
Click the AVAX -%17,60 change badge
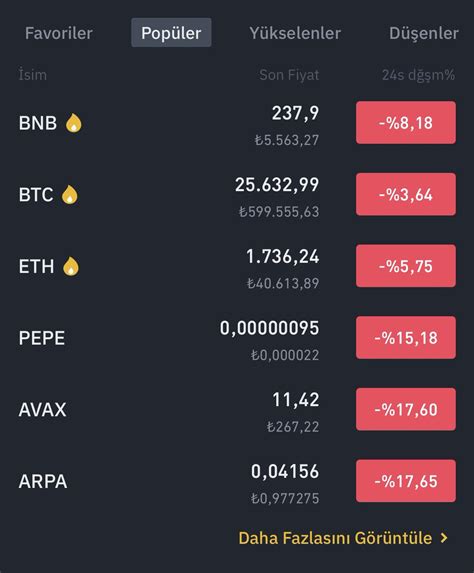406,409
